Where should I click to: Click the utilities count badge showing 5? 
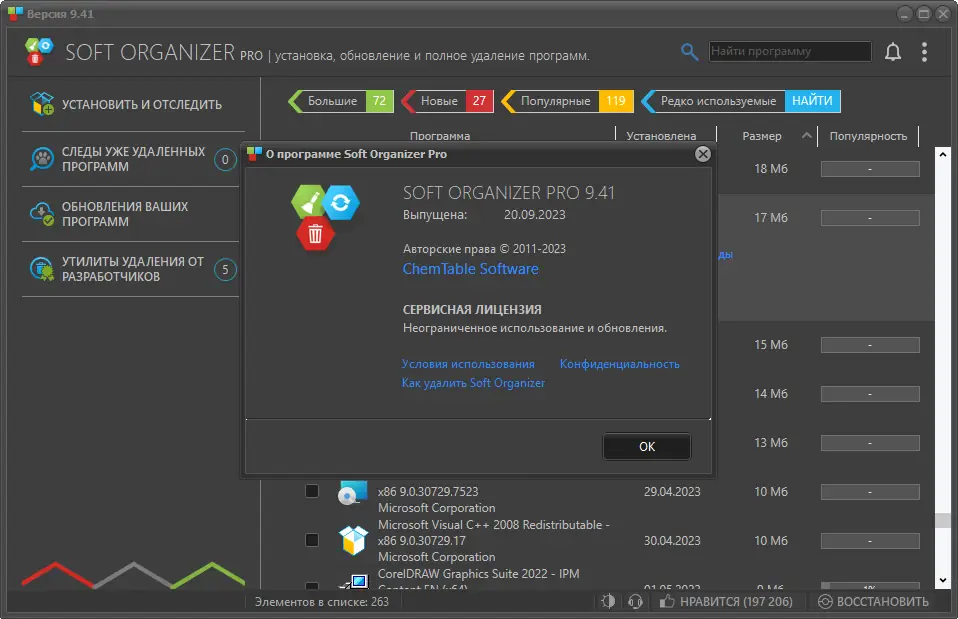click(x=225, y=269)
